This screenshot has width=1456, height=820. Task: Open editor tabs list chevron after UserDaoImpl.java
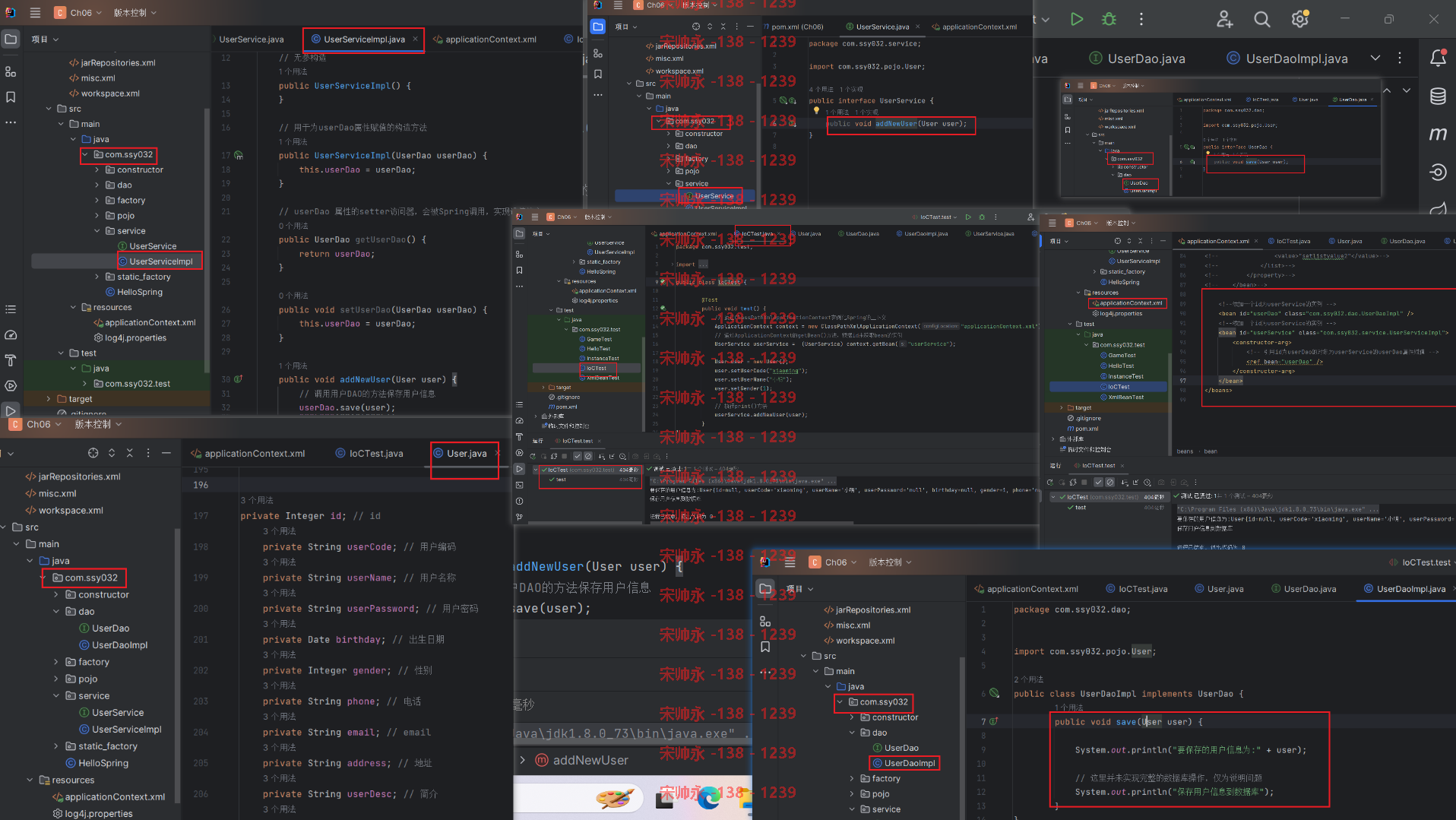coord(1375,58)
